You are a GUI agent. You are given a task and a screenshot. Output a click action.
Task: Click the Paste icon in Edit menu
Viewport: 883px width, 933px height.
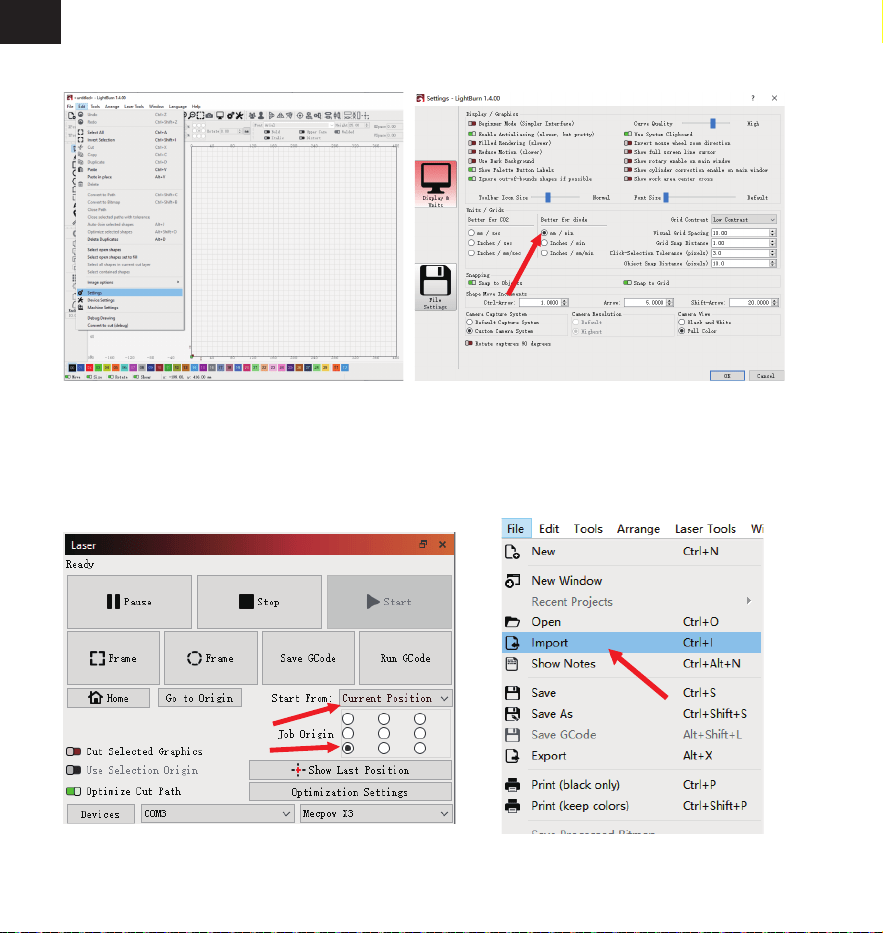coord(80,170)
